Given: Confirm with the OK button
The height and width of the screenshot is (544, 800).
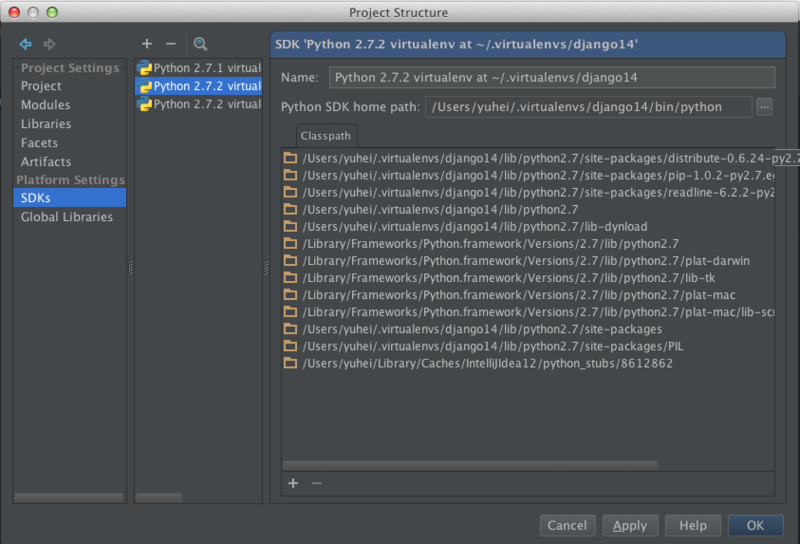Looking at the screenshot, I should [x=756, y=525].
